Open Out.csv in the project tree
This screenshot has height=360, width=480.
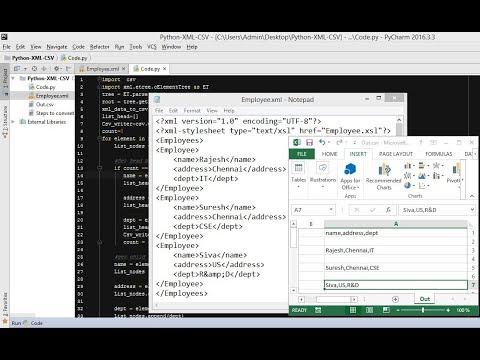coord(41,104)
